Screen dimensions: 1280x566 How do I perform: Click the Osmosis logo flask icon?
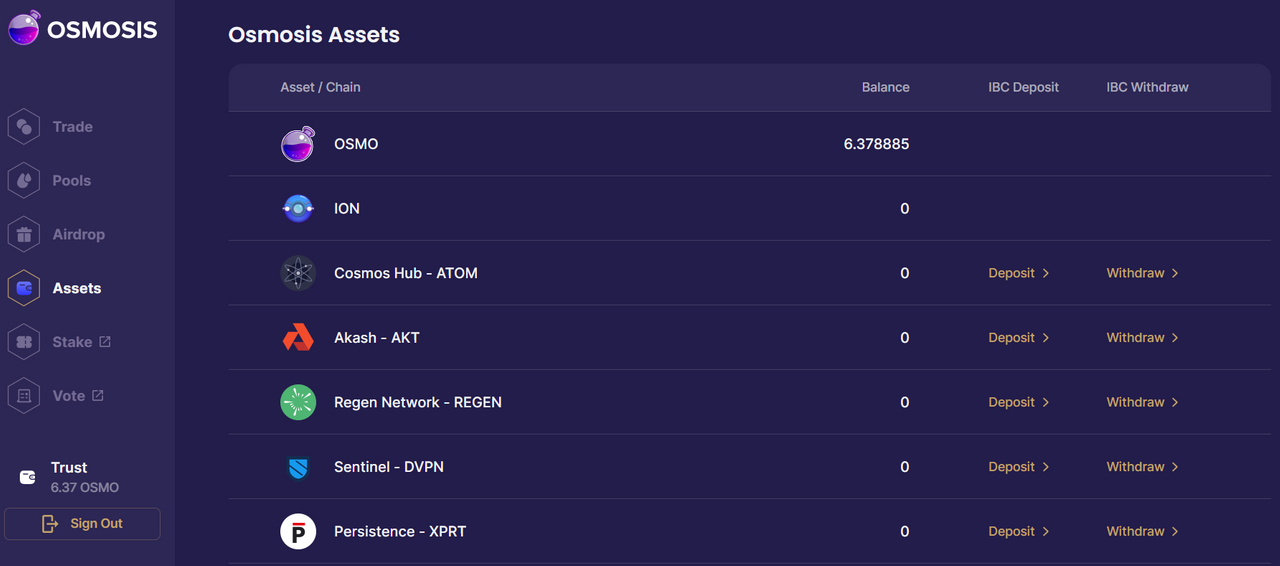pos(24,28)
